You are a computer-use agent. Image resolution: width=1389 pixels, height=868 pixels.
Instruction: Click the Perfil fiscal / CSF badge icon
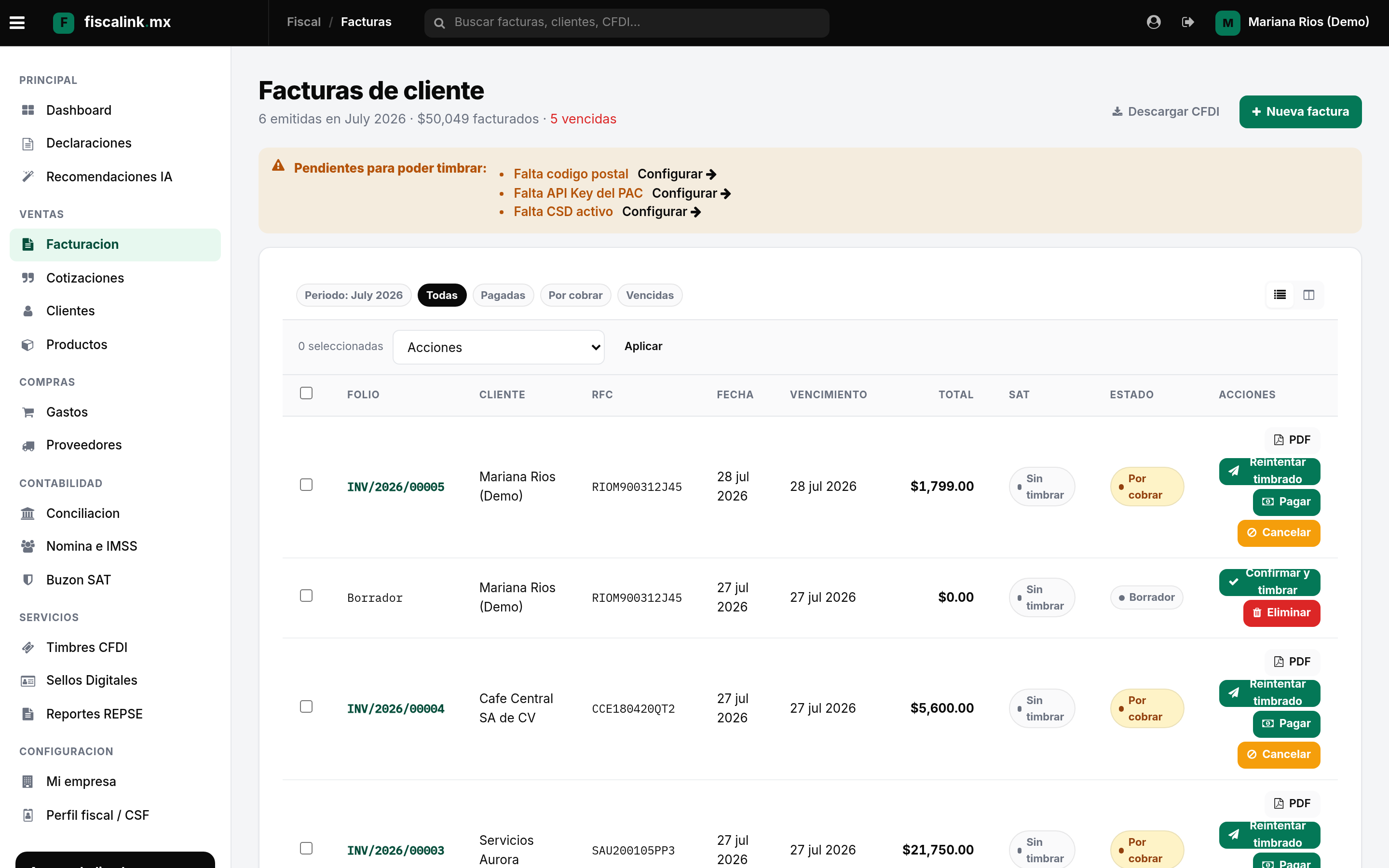click(27, 815)
